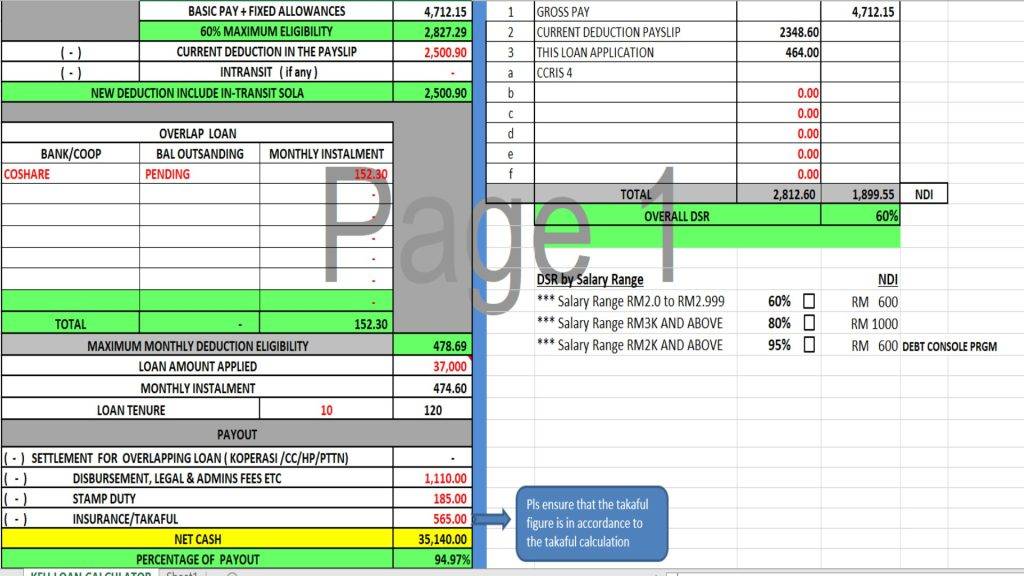The image size is (1024, 576).
Task: Select the loan tenure cell showing 10
Action: pyautogui.click(x=326, y=409)
